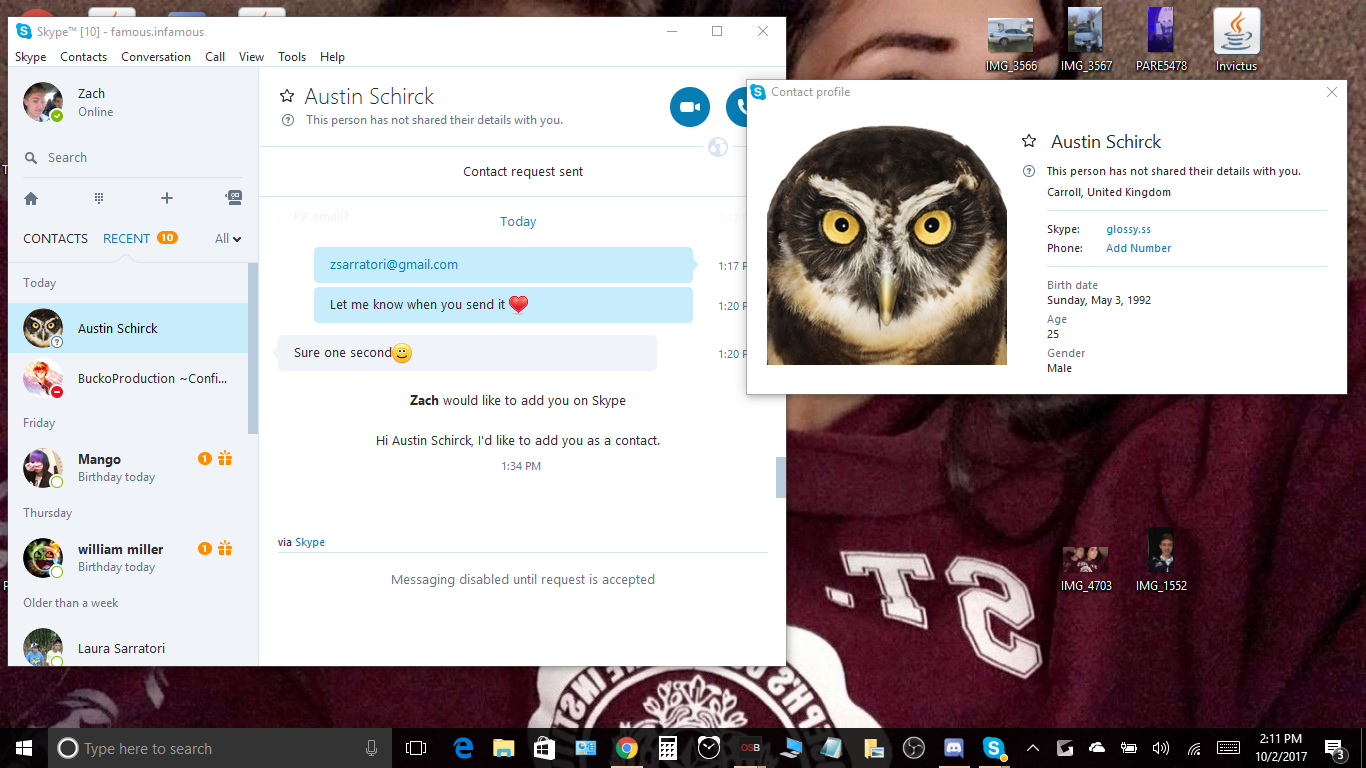The height and width of the screenshot is (768, 1366).
Task: Click the taskbar 'Type here to search' box
Action: [220, 748]
